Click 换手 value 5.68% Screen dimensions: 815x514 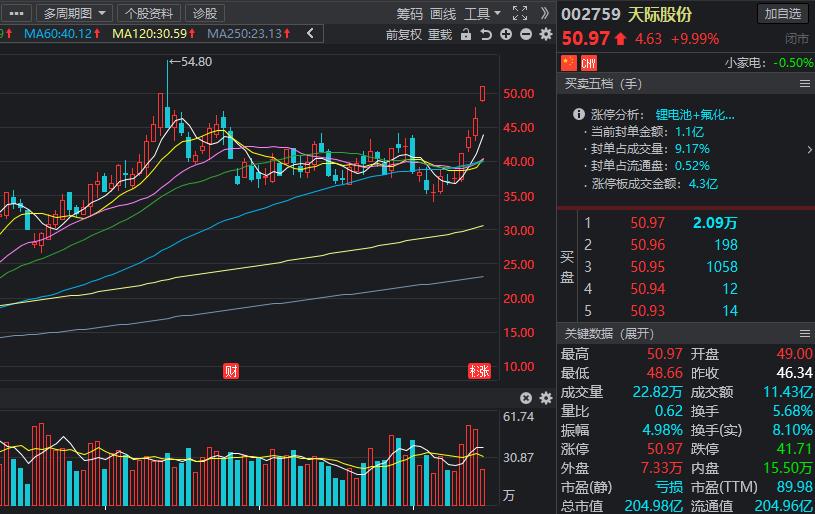click(792, 411)
